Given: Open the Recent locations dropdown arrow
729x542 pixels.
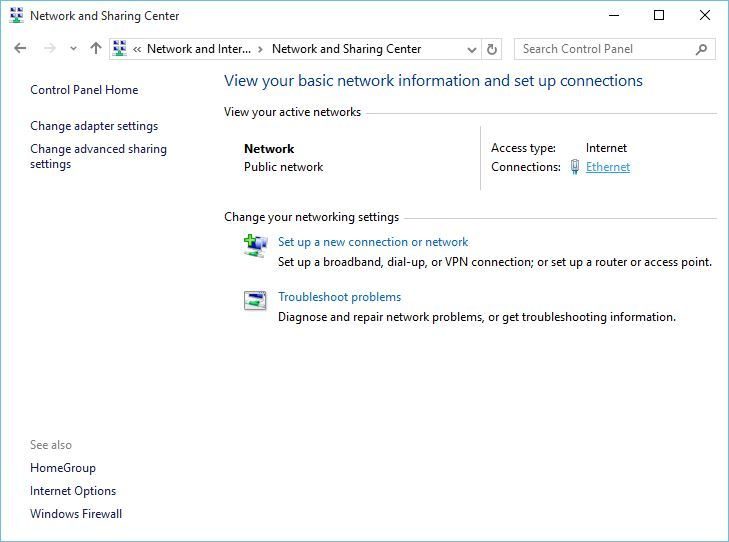Looking at the screenshot, I should pyautogui.click(x=73, y=48).
